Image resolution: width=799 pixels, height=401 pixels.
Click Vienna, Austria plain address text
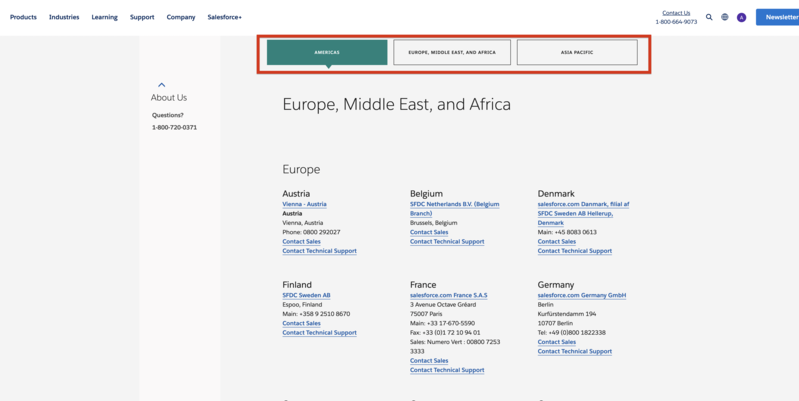303,223
